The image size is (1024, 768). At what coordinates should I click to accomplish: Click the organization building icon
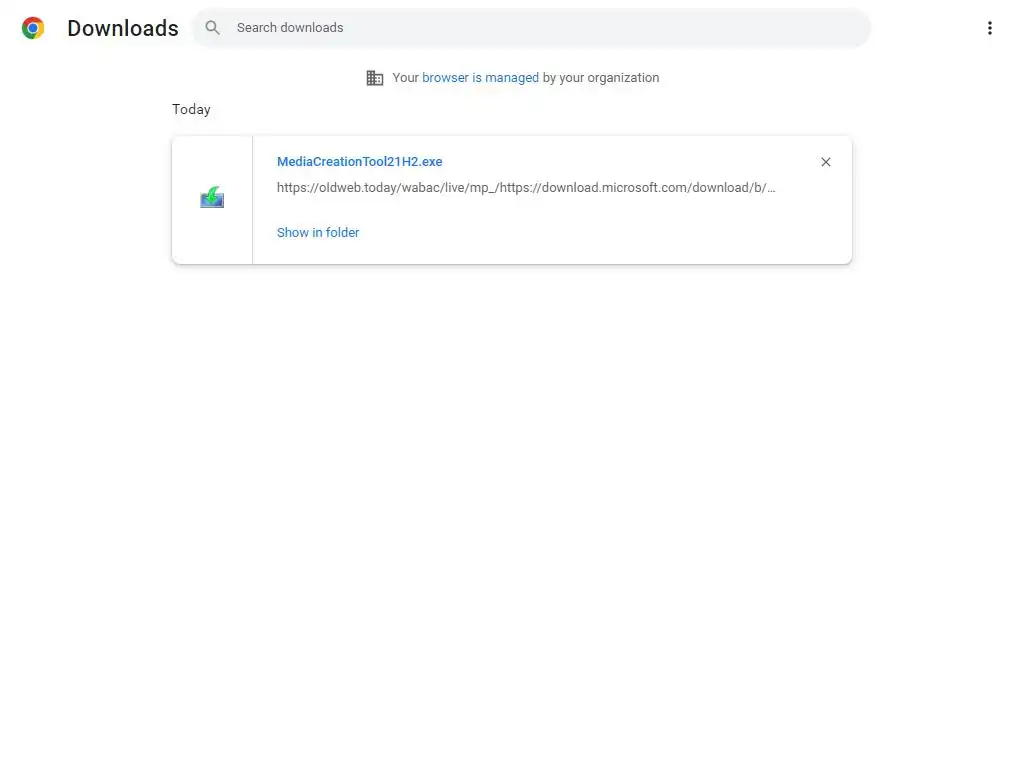click(x=375, y=78)
